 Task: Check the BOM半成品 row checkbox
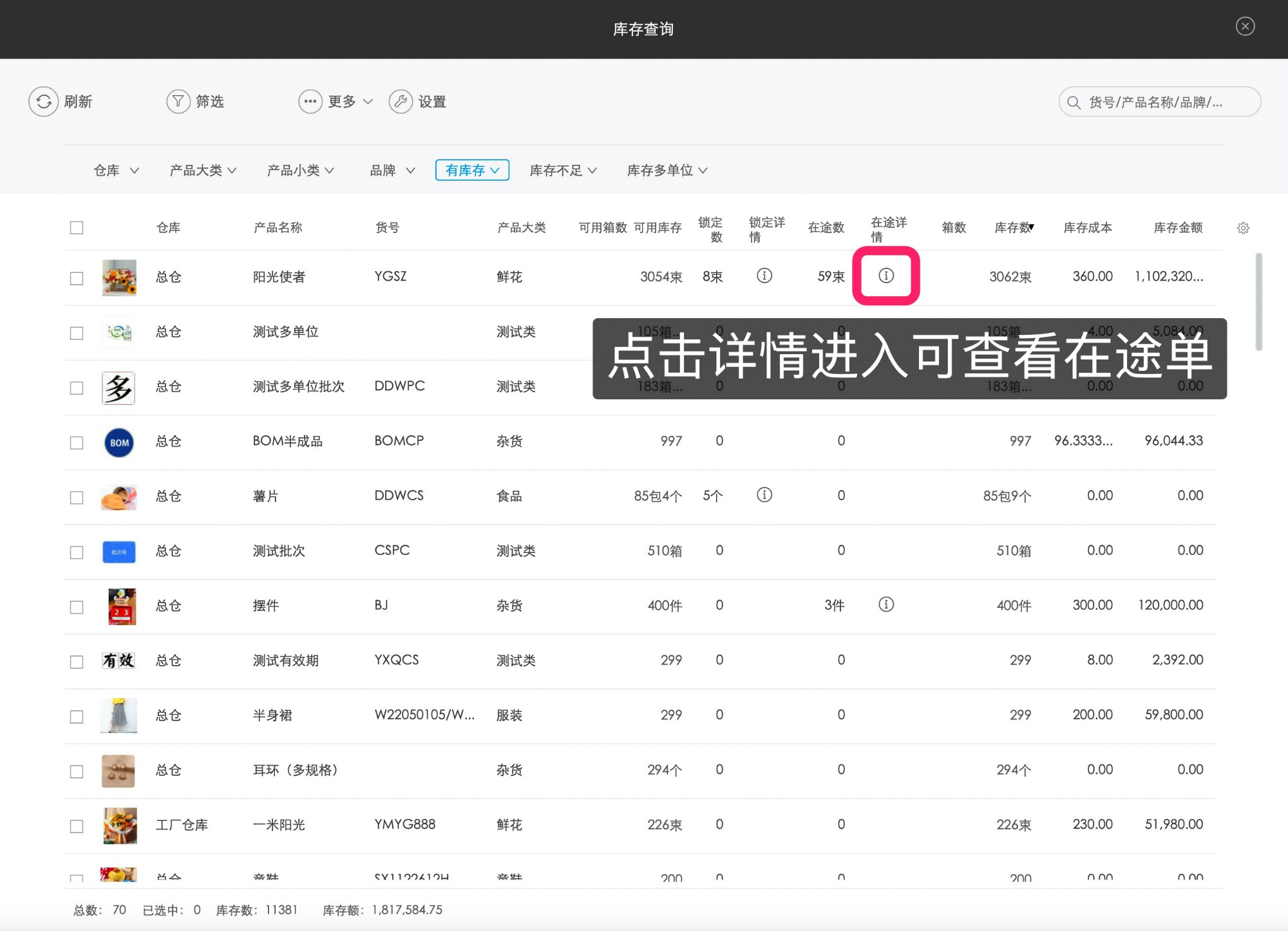[77, 442]
